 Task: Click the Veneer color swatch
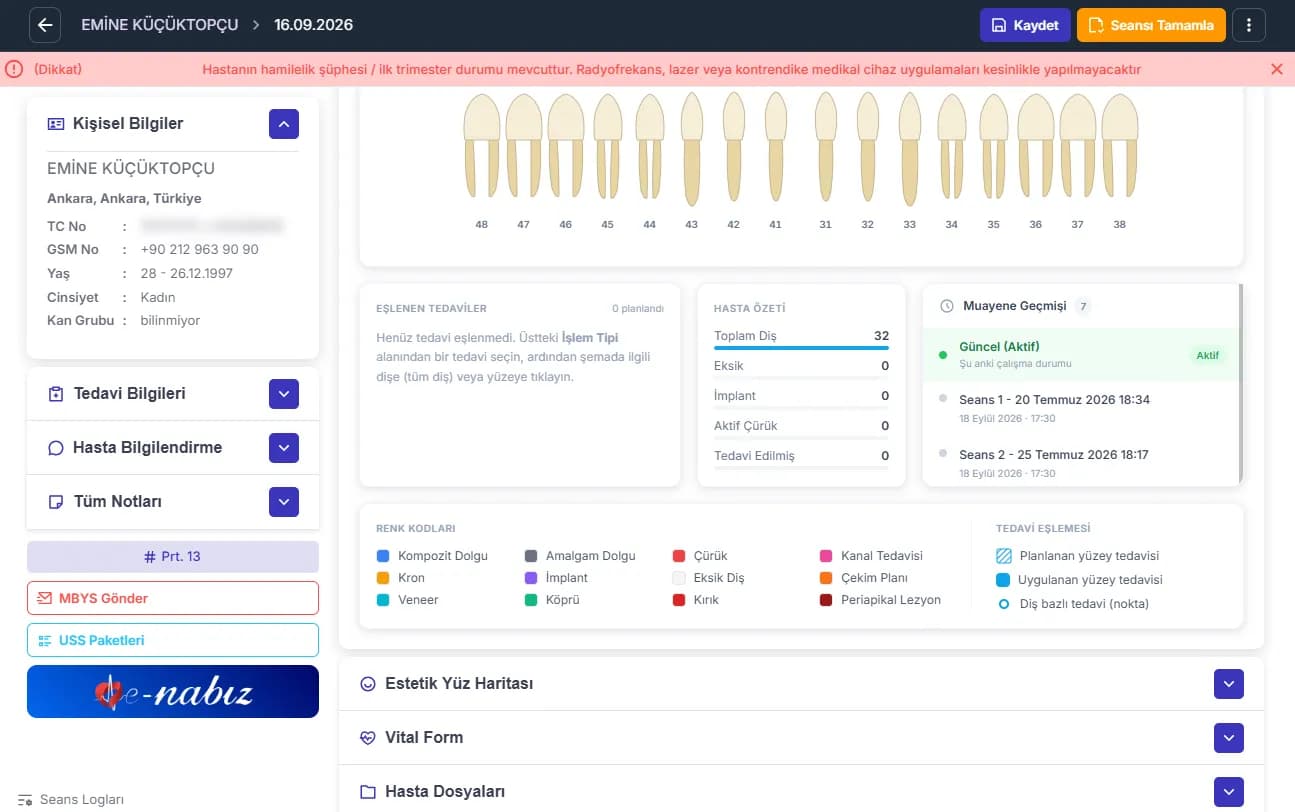(383, 600)
